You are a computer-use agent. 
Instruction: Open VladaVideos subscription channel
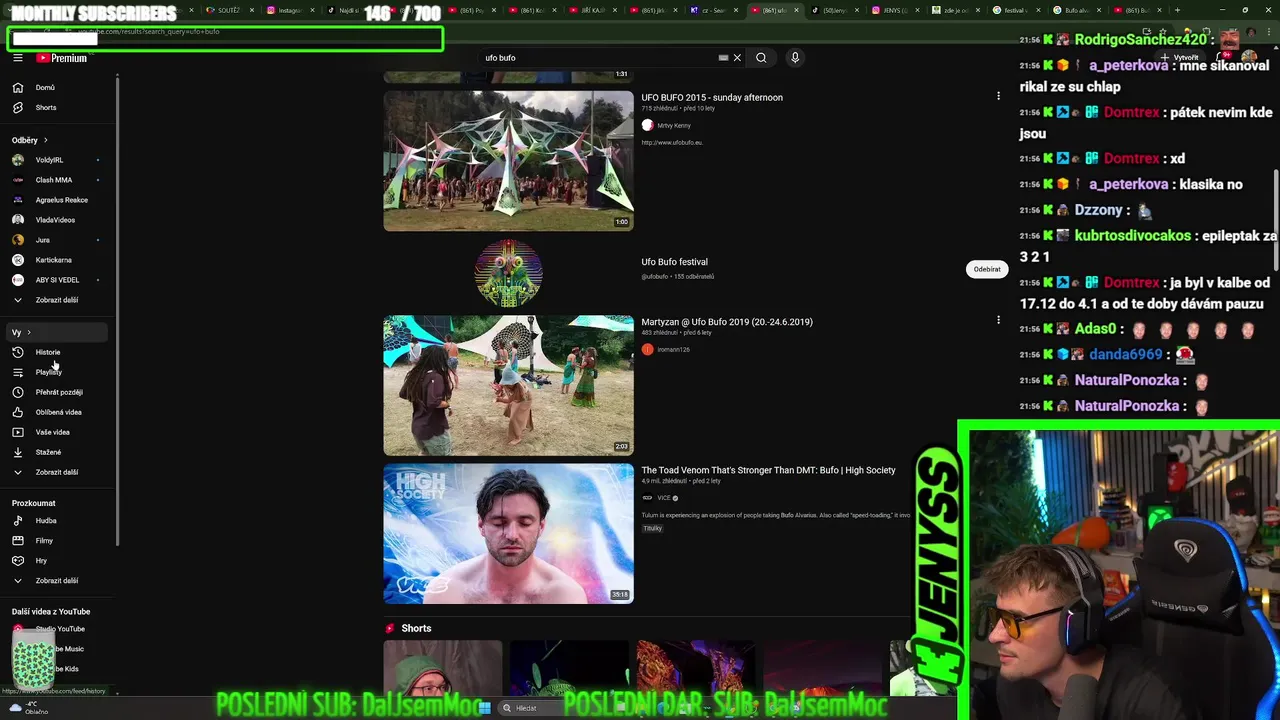pos(55,220)
